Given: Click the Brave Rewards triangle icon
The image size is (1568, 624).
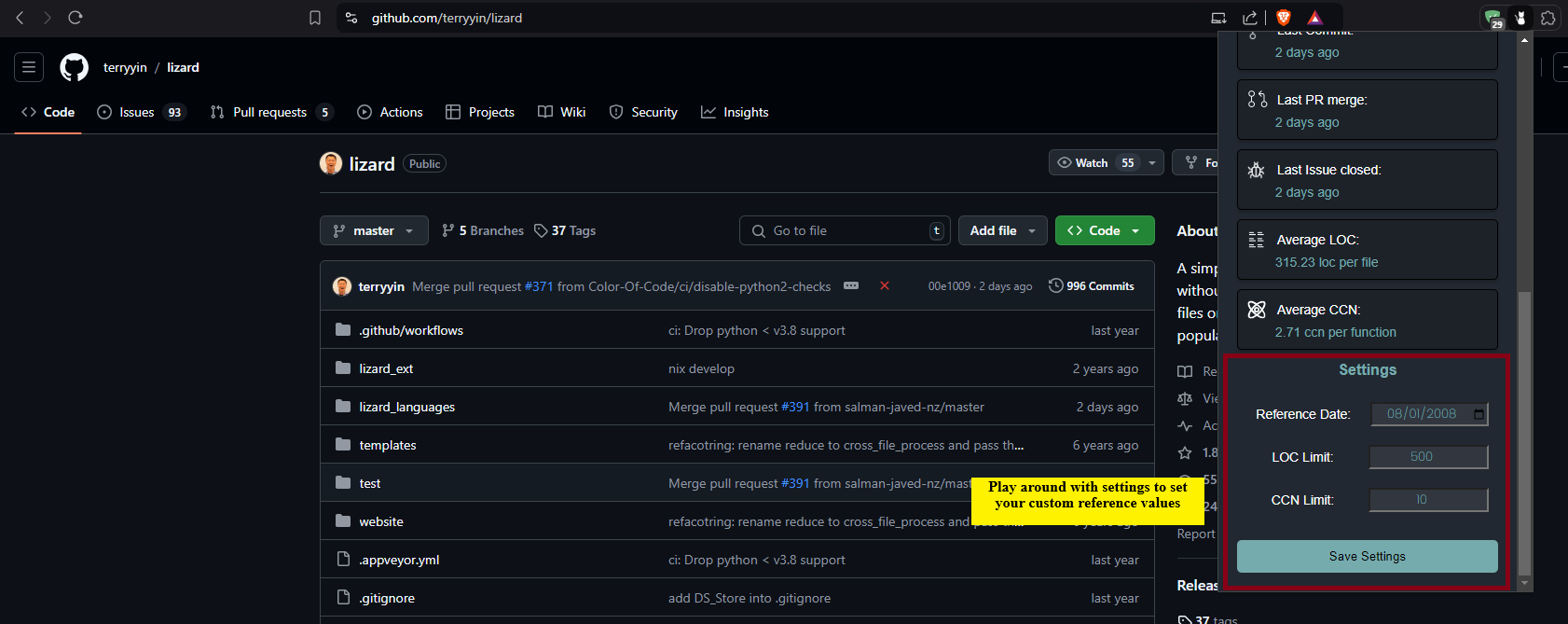Looking at the screenshot, I should tap(1314, 18).
